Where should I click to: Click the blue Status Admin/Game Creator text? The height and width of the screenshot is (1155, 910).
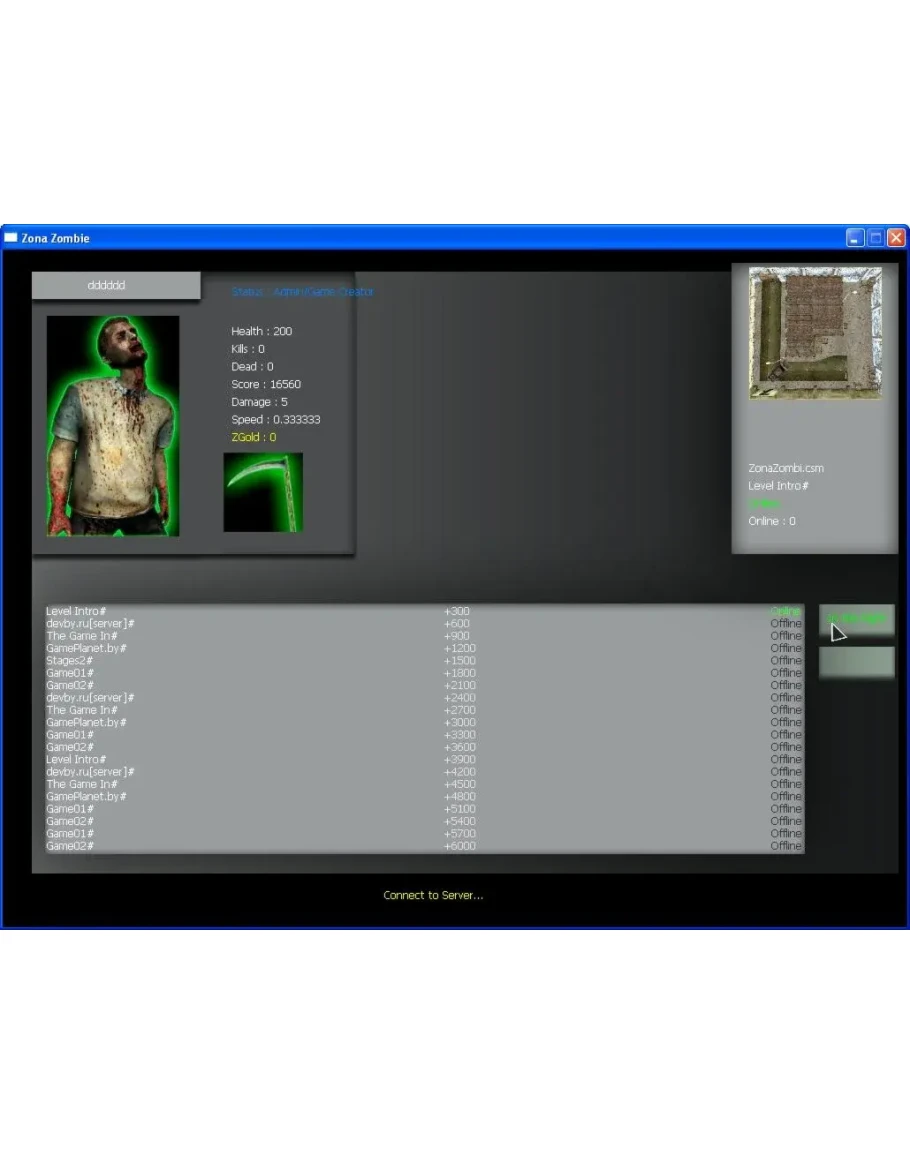click(x=302, y=292)
